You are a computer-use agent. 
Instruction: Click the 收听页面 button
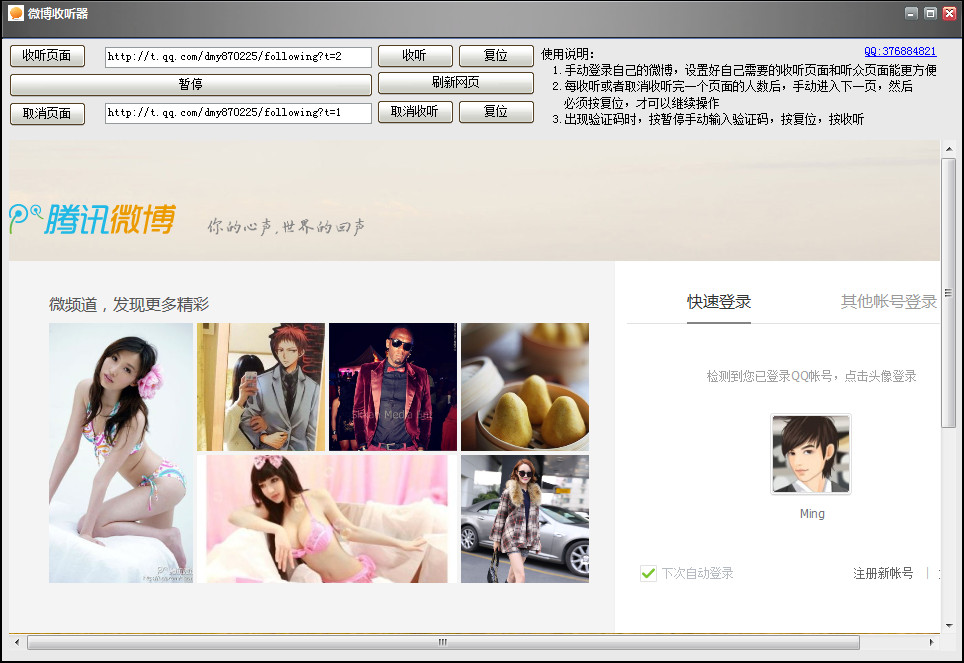(x=47, y=56)
